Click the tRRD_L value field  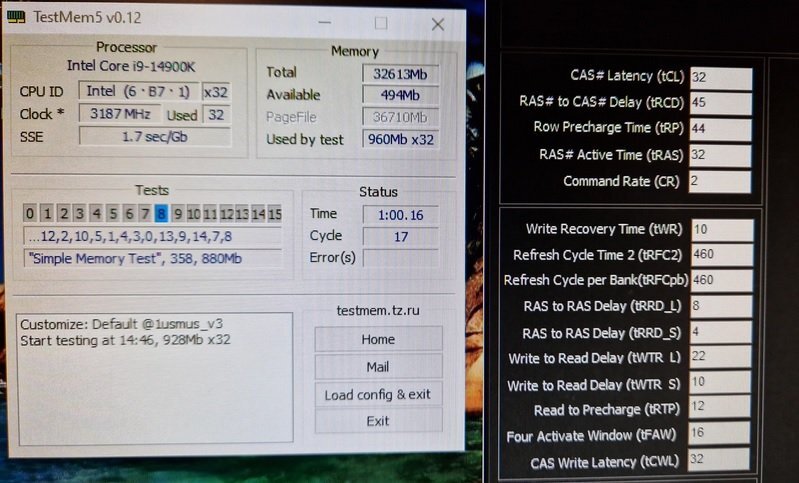click(x=721, y=306)
